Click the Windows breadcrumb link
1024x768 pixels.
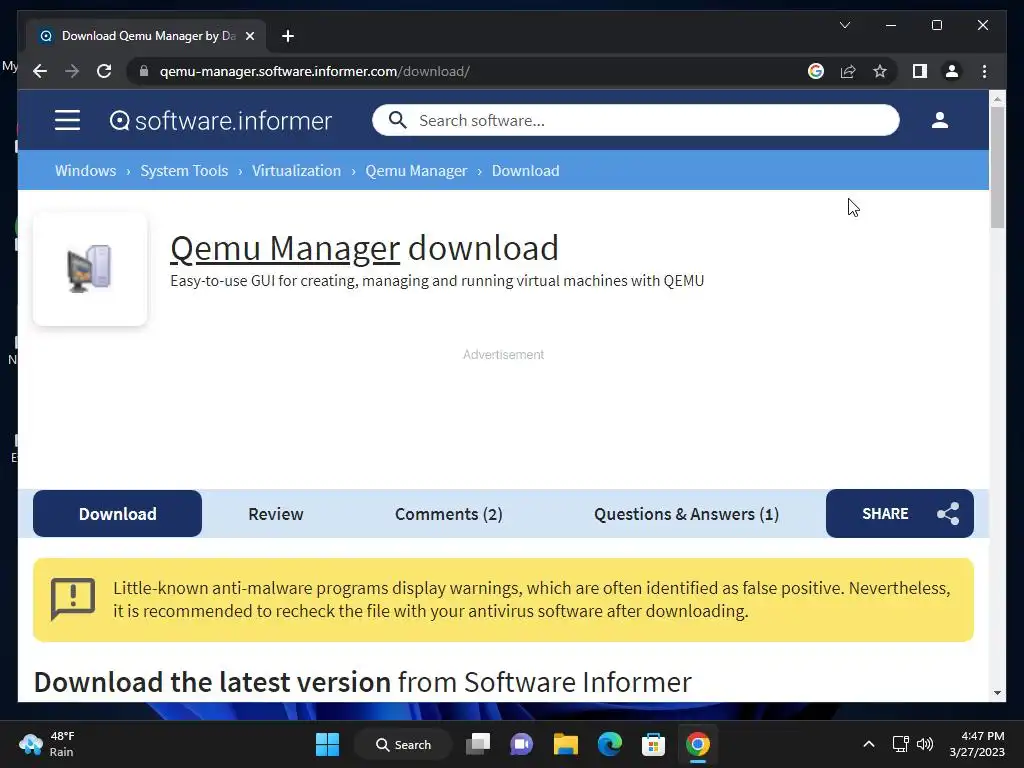pos(86,170)
